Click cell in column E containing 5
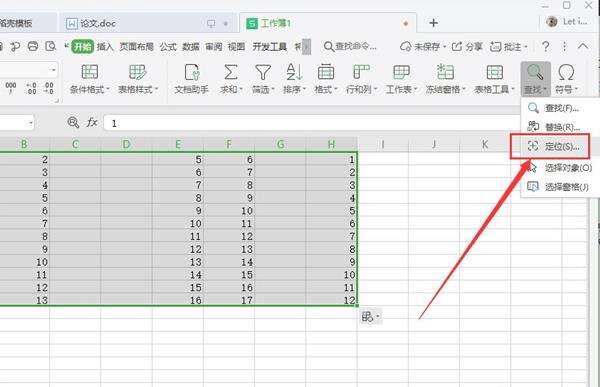This screenshot has height=387, width=600. coord(178,159)
